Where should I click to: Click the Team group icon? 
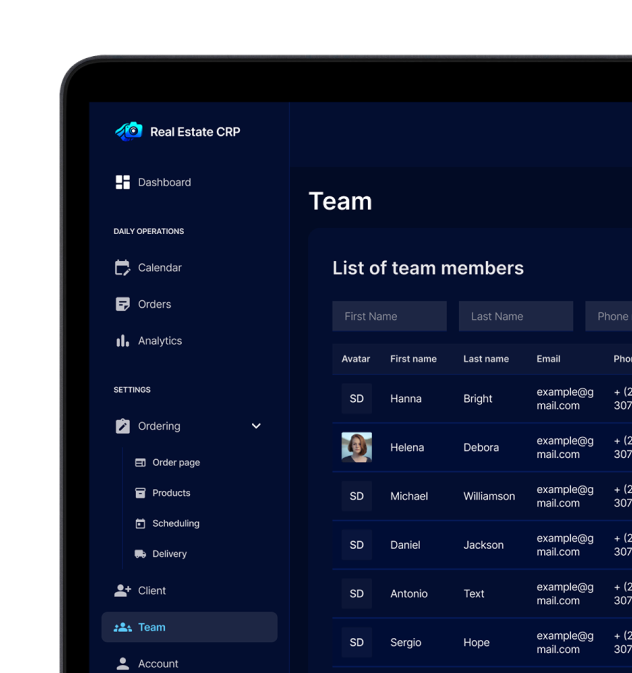(x=122, y=627)
